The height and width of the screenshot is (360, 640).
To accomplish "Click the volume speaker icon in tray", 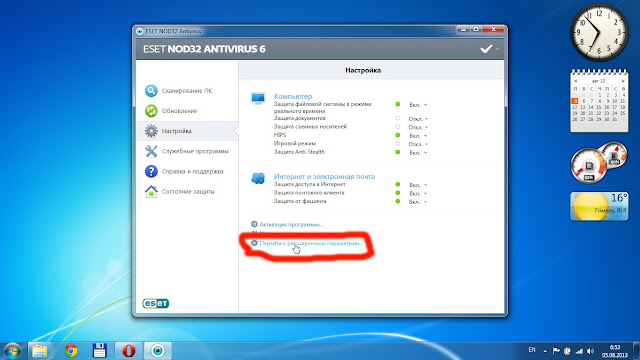I will point(591,351).
